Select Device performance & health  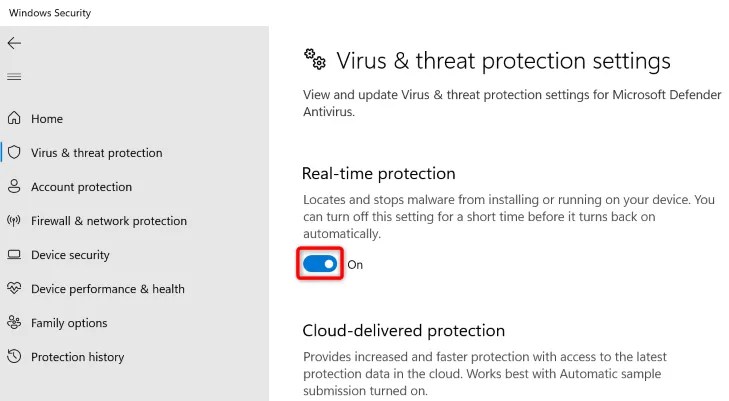(x=108, y=289)
